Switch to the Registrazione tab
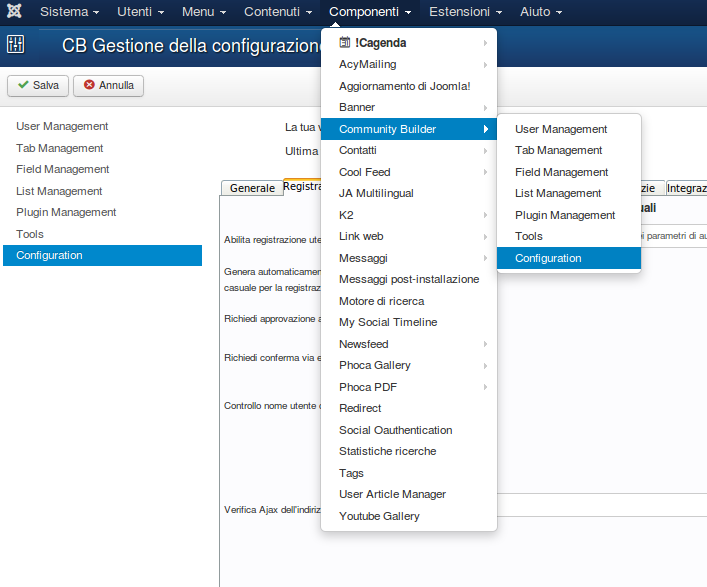707x587 pixels. tap(302, 187)
